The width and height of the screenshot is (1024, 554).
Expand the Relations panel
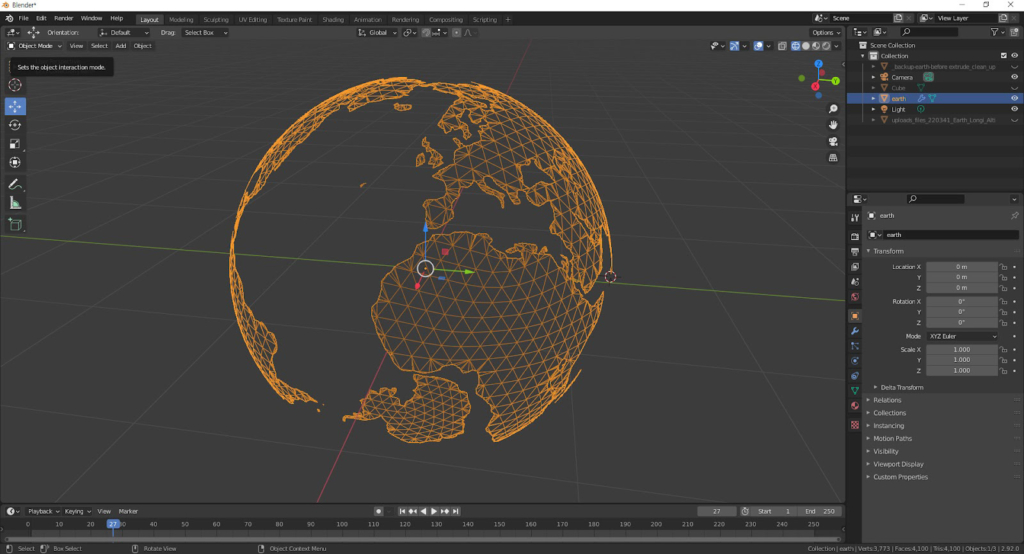pos(888,400)
